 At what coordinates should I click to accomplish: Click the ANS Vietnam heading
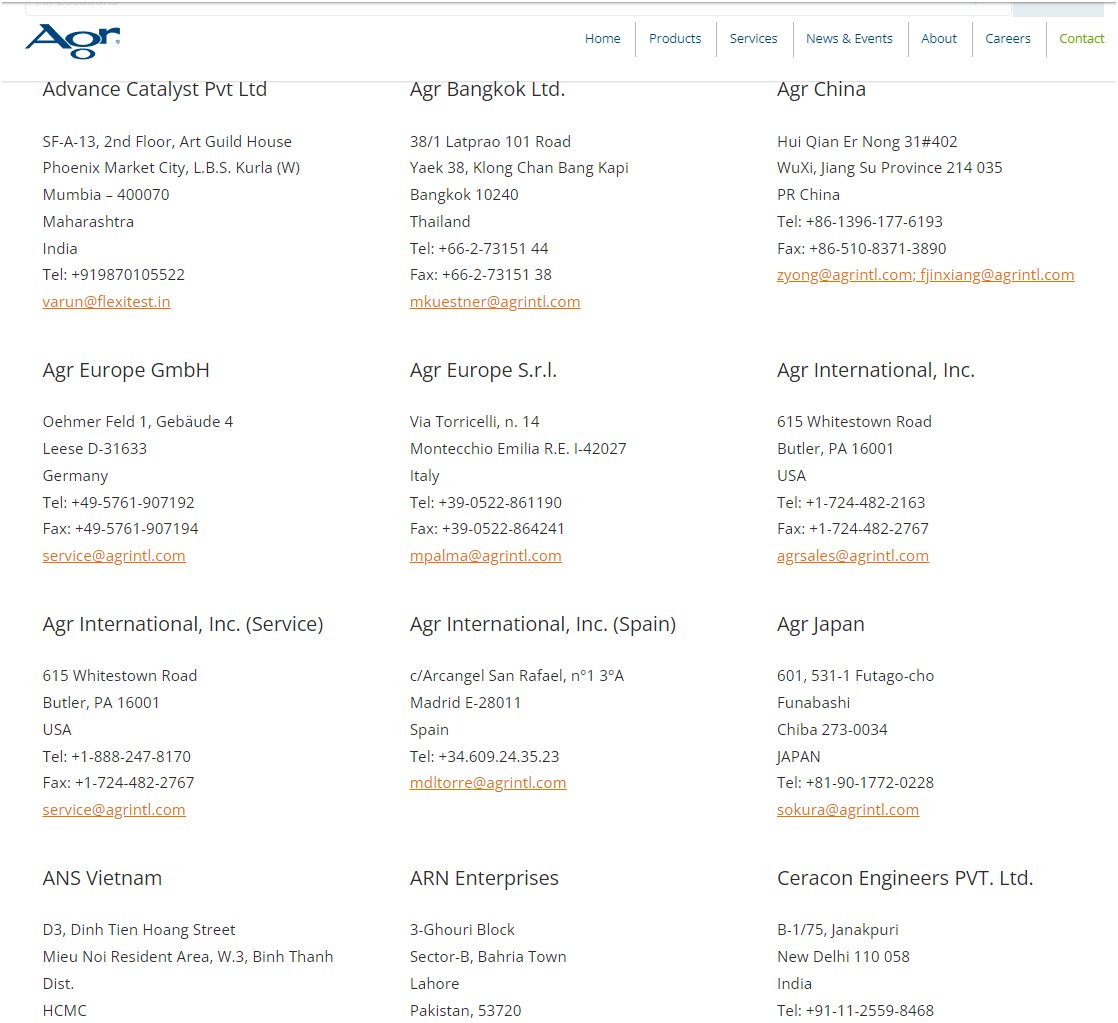click(102, 878)
